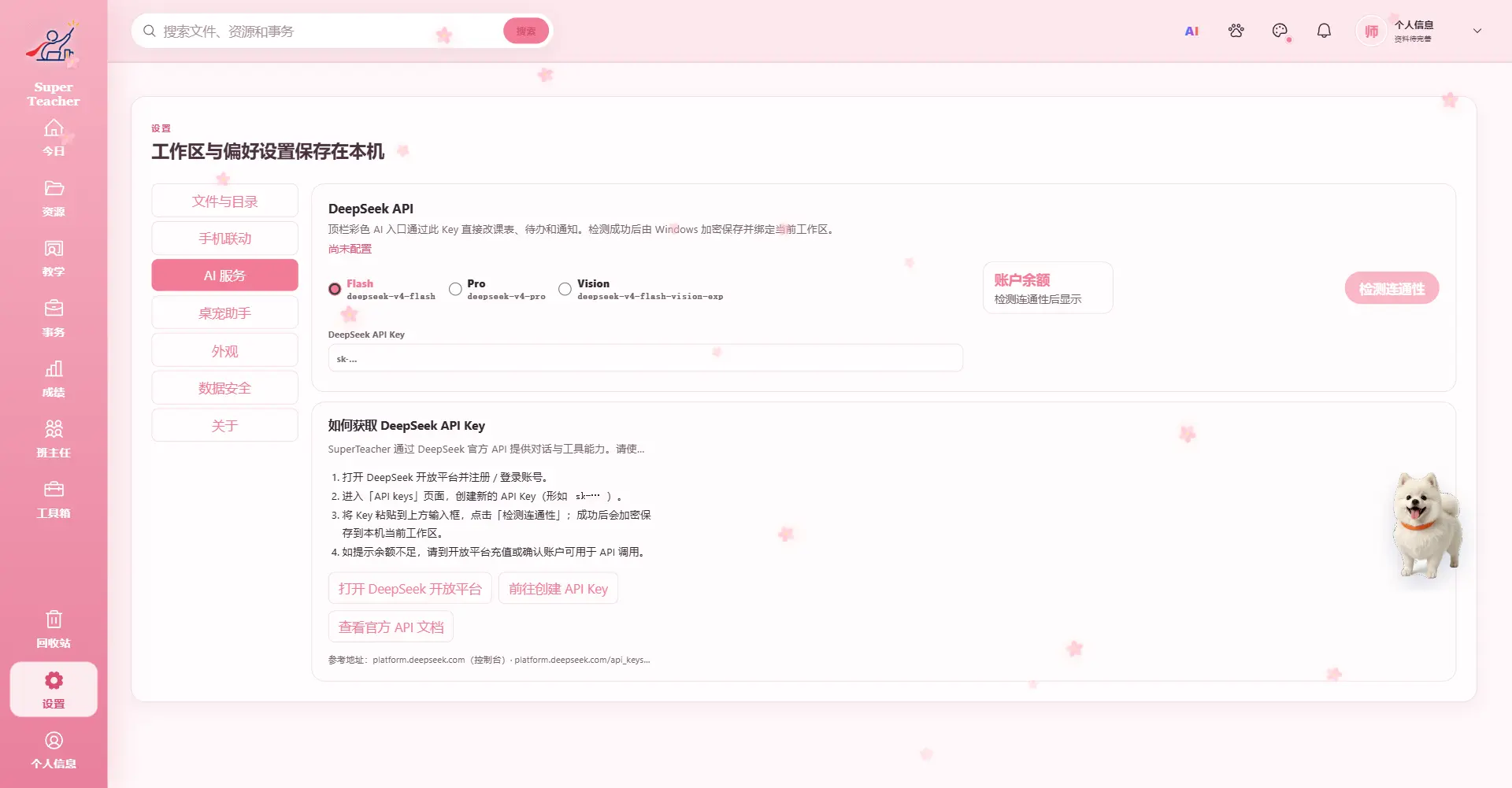Switch to 关于 settings tab

point(224,425)
